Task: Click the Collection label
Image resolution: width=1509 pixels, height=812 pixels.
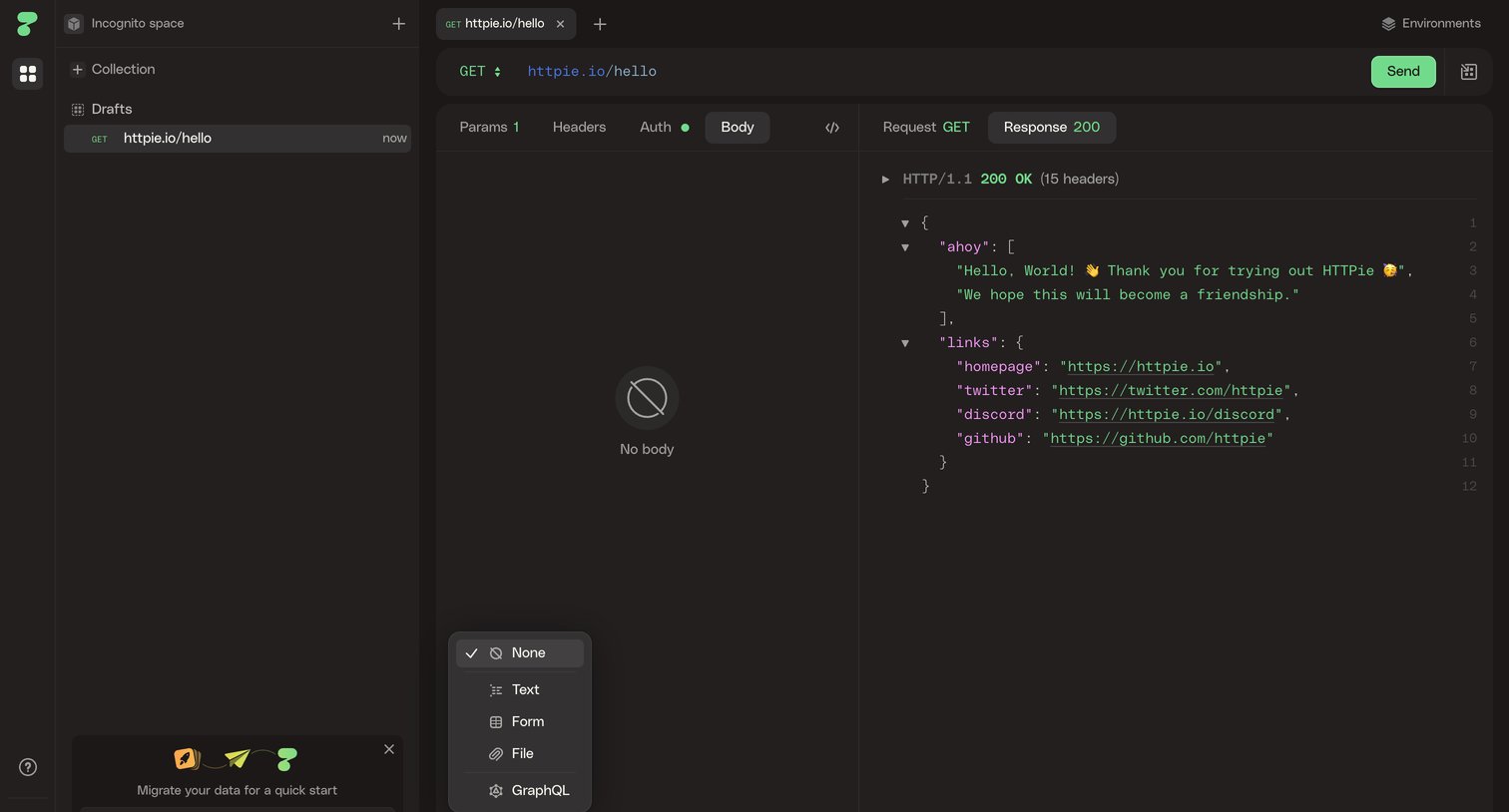Action: 124,70
